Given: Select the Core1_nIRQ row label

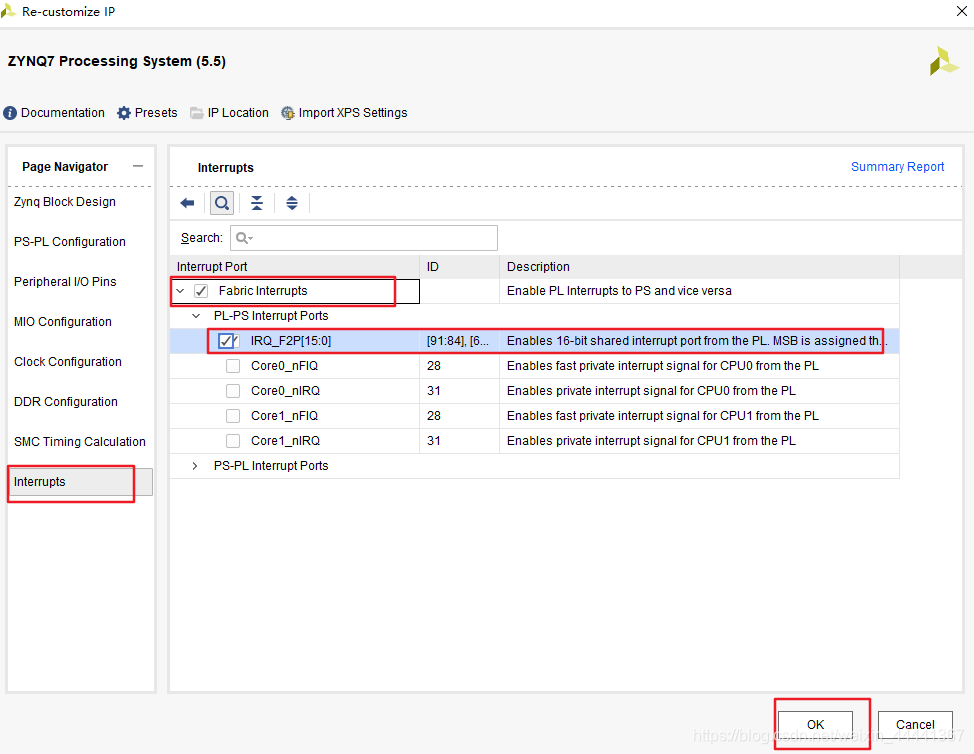Looking at the screenshot, I should (285, 440).
